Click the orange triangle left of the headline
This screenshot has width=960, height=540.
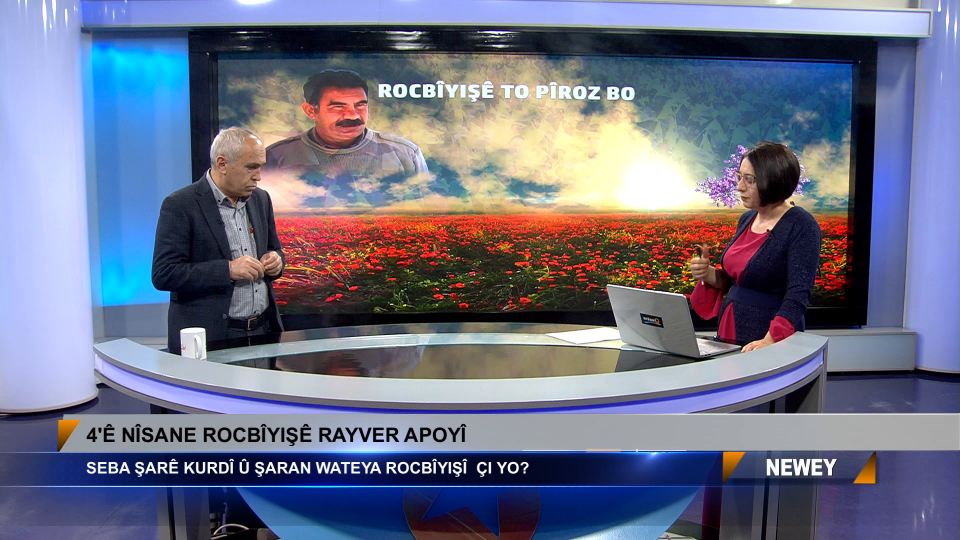(66, 433)
